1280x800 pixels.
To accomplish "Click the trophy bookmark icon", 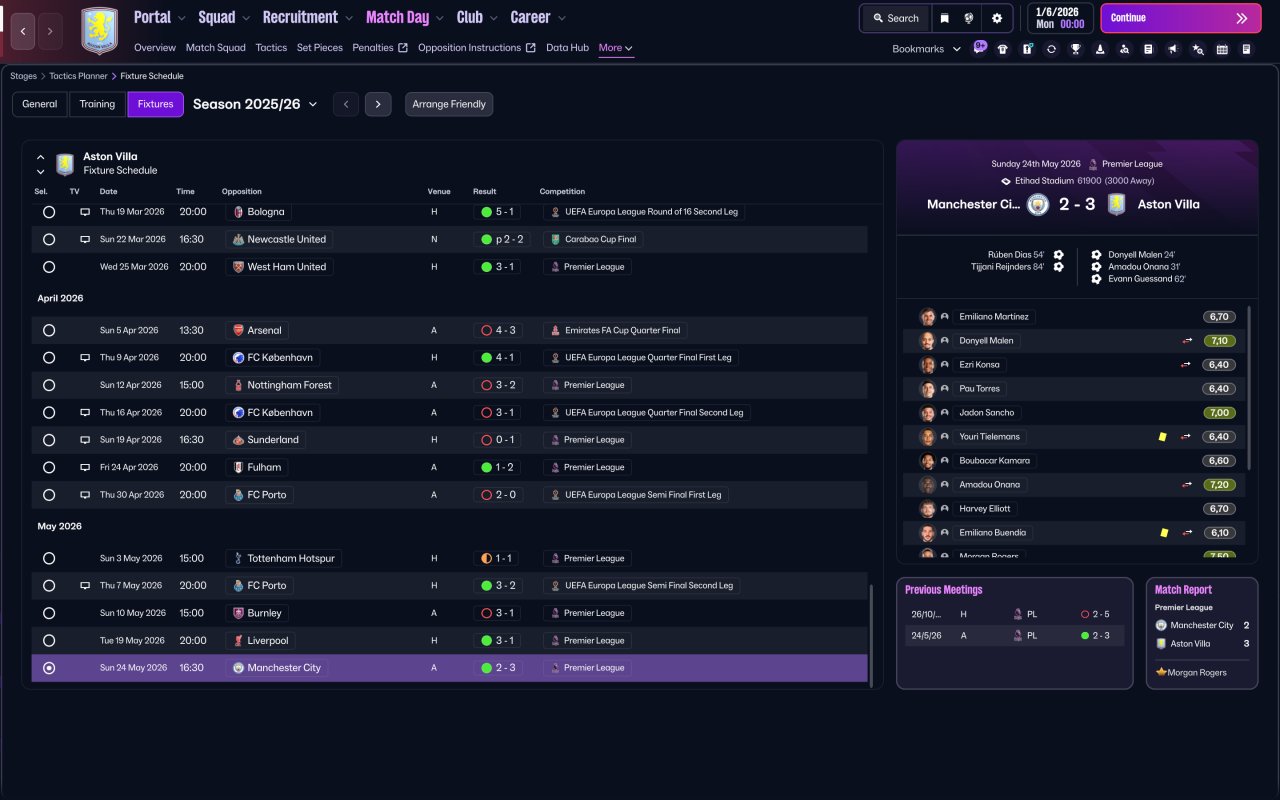I will pos(1076,49).
